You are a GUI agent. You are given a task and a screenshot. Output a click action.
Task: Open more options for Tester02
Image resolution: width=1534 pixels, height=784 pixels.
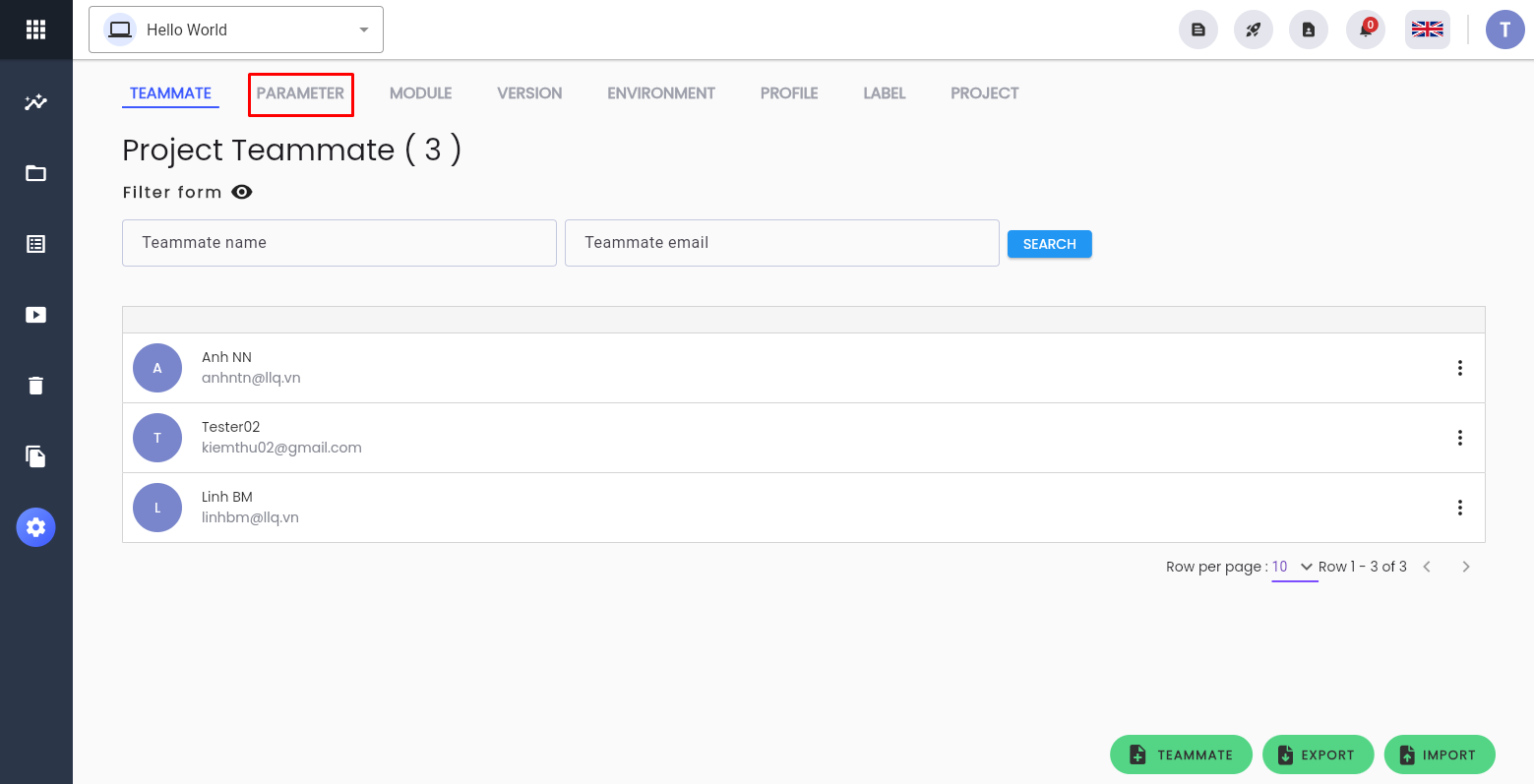click(1460, 438)
